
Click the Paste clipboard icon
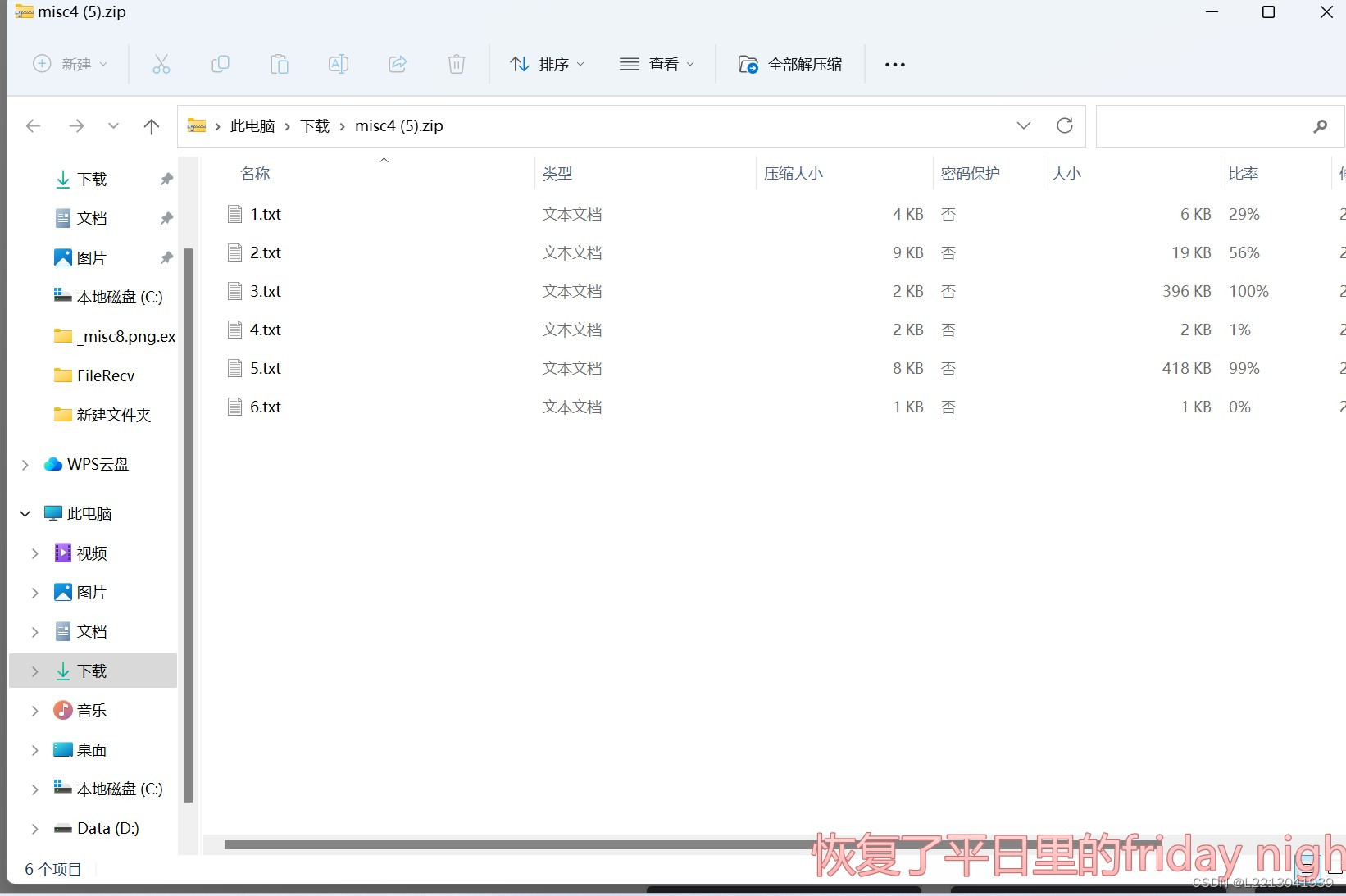280,64
